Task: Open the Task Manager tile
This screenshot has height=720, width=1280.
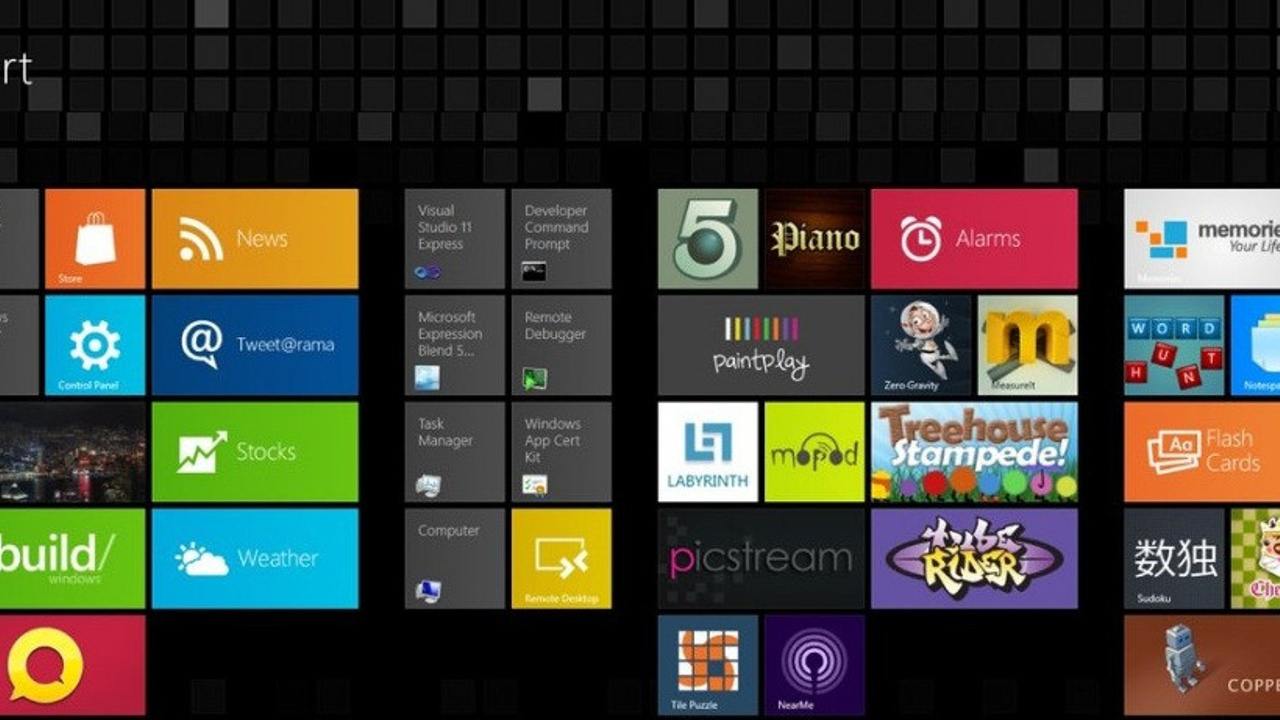Action: click(455, 452)
